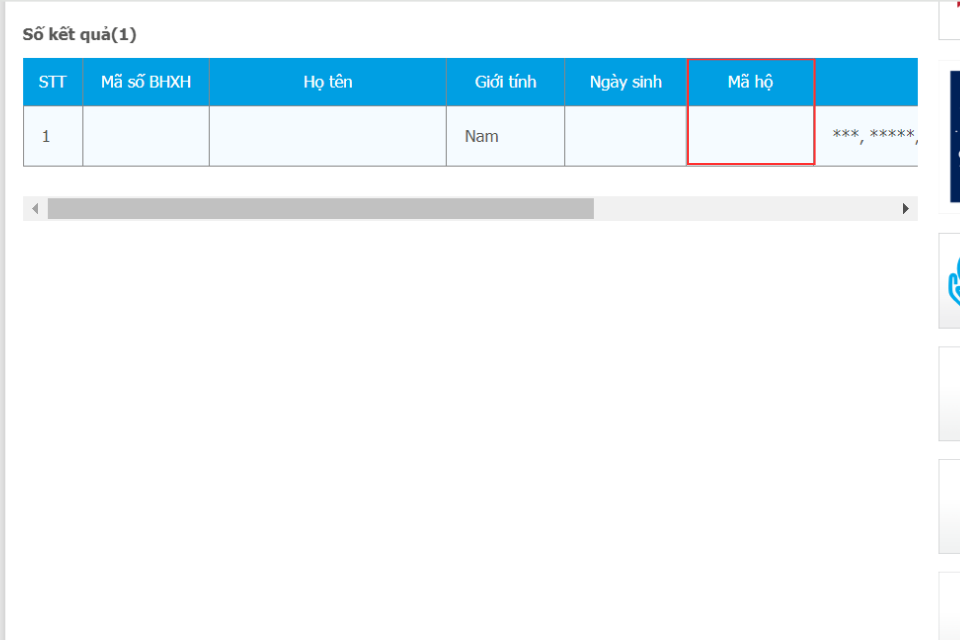Image resolution: width=960 pixels, height=640 pixels.
Task: Click the Họ tên column header
Action: pyautogui.click(x=328, y=82)
